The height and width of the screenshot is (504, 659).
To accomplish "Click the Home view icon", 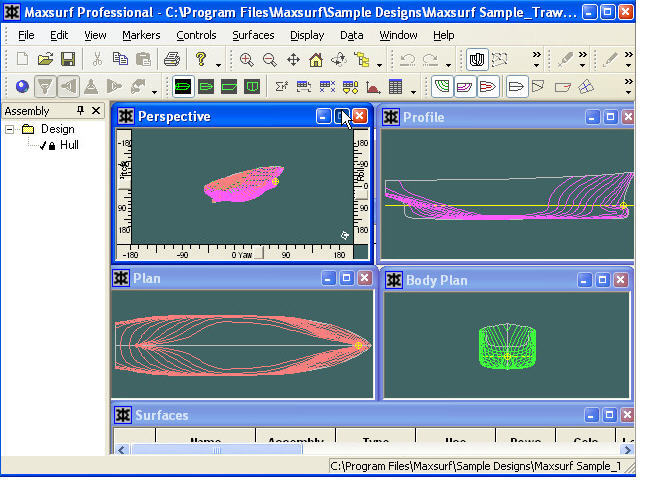I will [316, 60].
